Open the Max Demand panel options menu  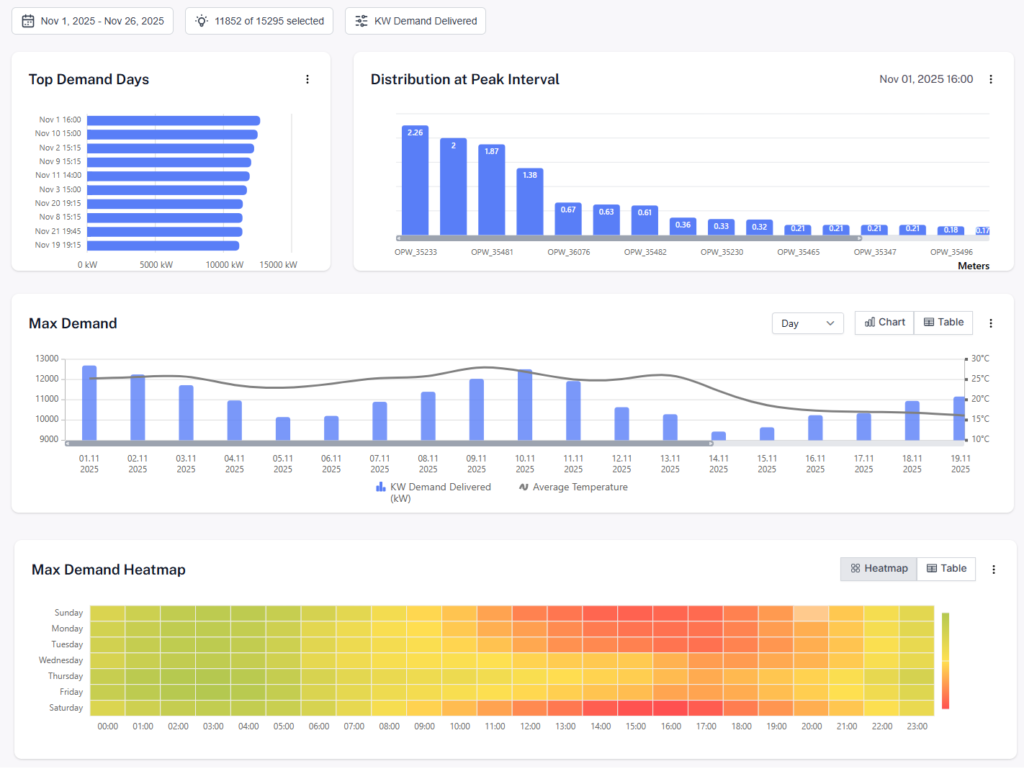point(991,323)
